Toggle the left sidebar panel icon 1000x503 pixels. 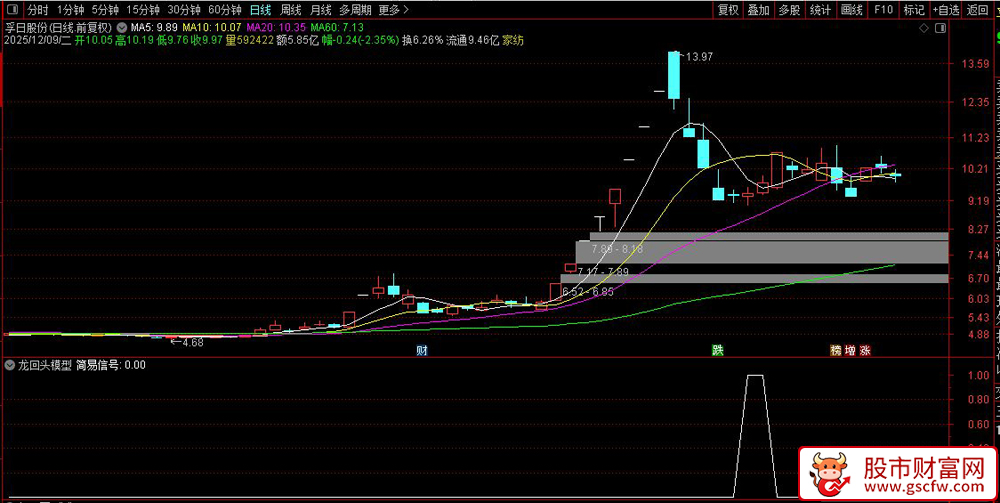13,10
